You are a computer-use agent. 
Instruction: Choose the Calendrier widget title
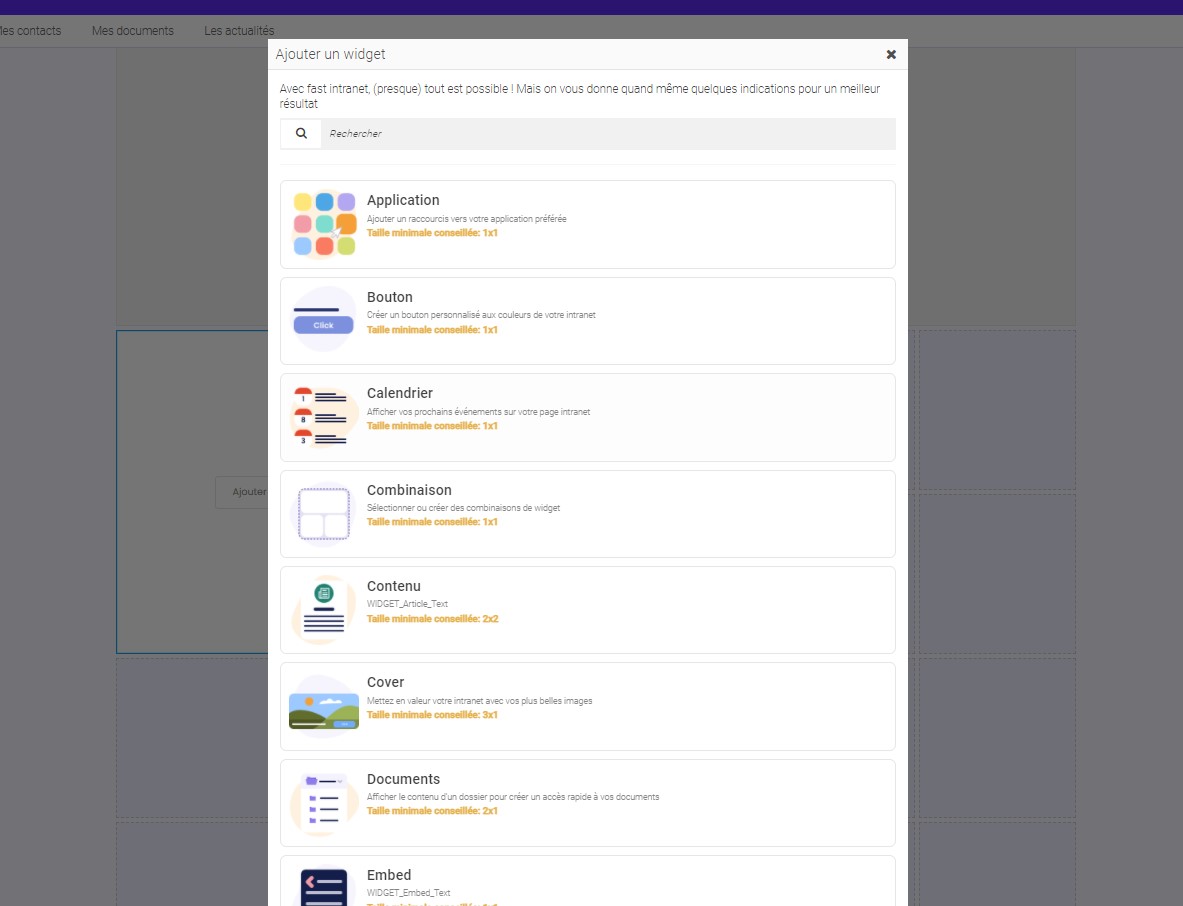(400, 393)
